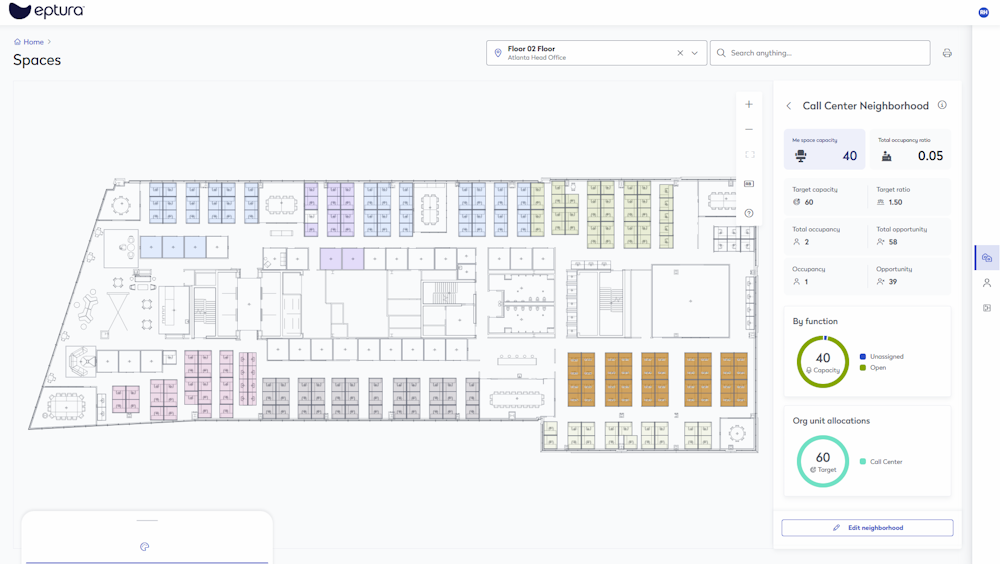Click the By function capacity donut chart

click(823, 362)
